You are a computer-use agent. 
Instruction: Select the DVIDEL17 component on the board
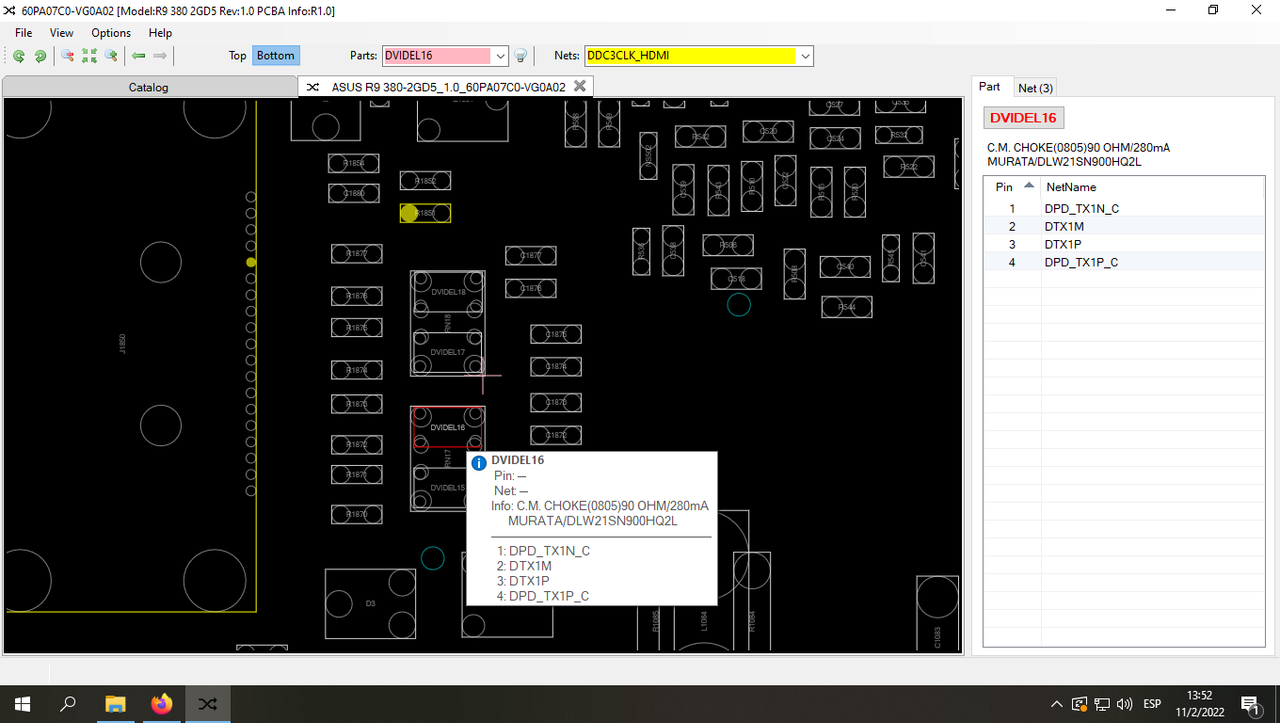pyautogui.click(x=447, y=352)
